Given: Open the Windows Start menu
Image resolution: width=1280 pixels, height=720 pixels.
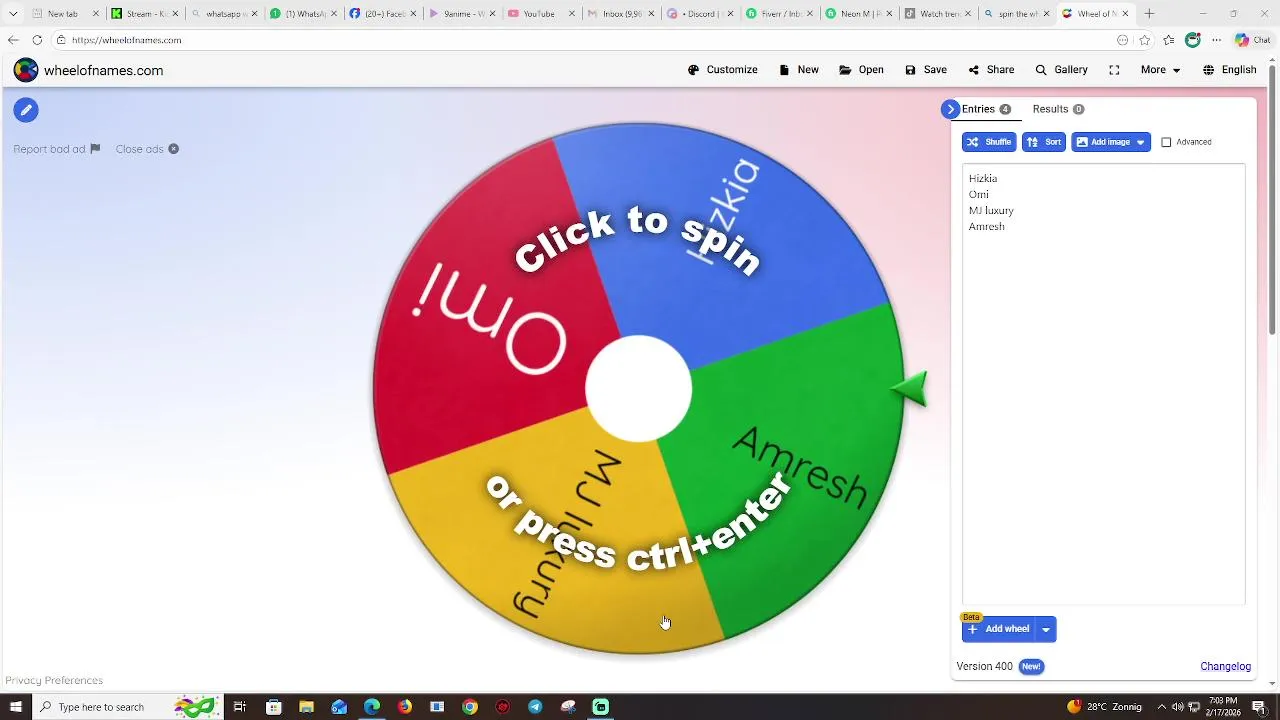Looking at the screenshot, I should click(15, 707).
